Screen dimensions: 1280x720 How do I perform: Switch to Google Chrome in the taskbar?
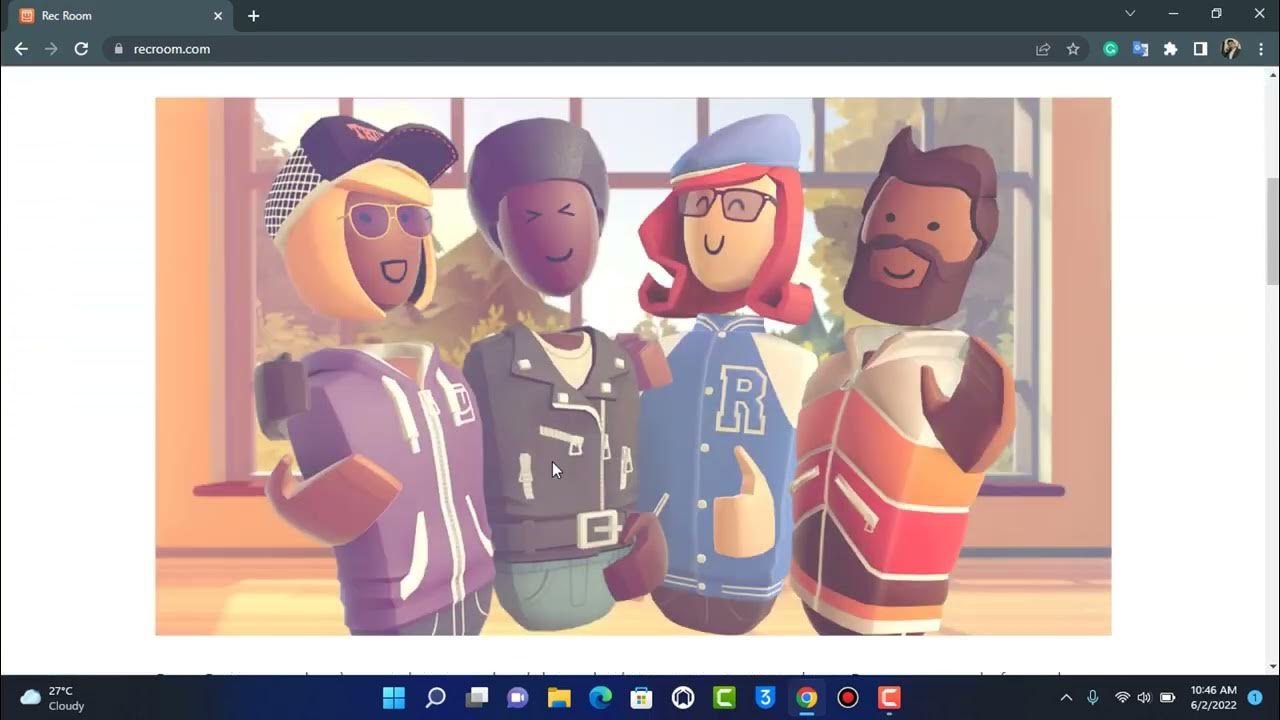[807, 697]
